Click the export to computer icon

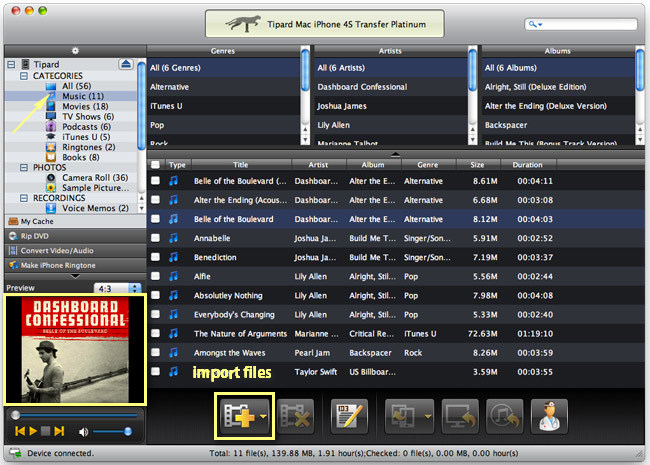click(x=460, y=416)
